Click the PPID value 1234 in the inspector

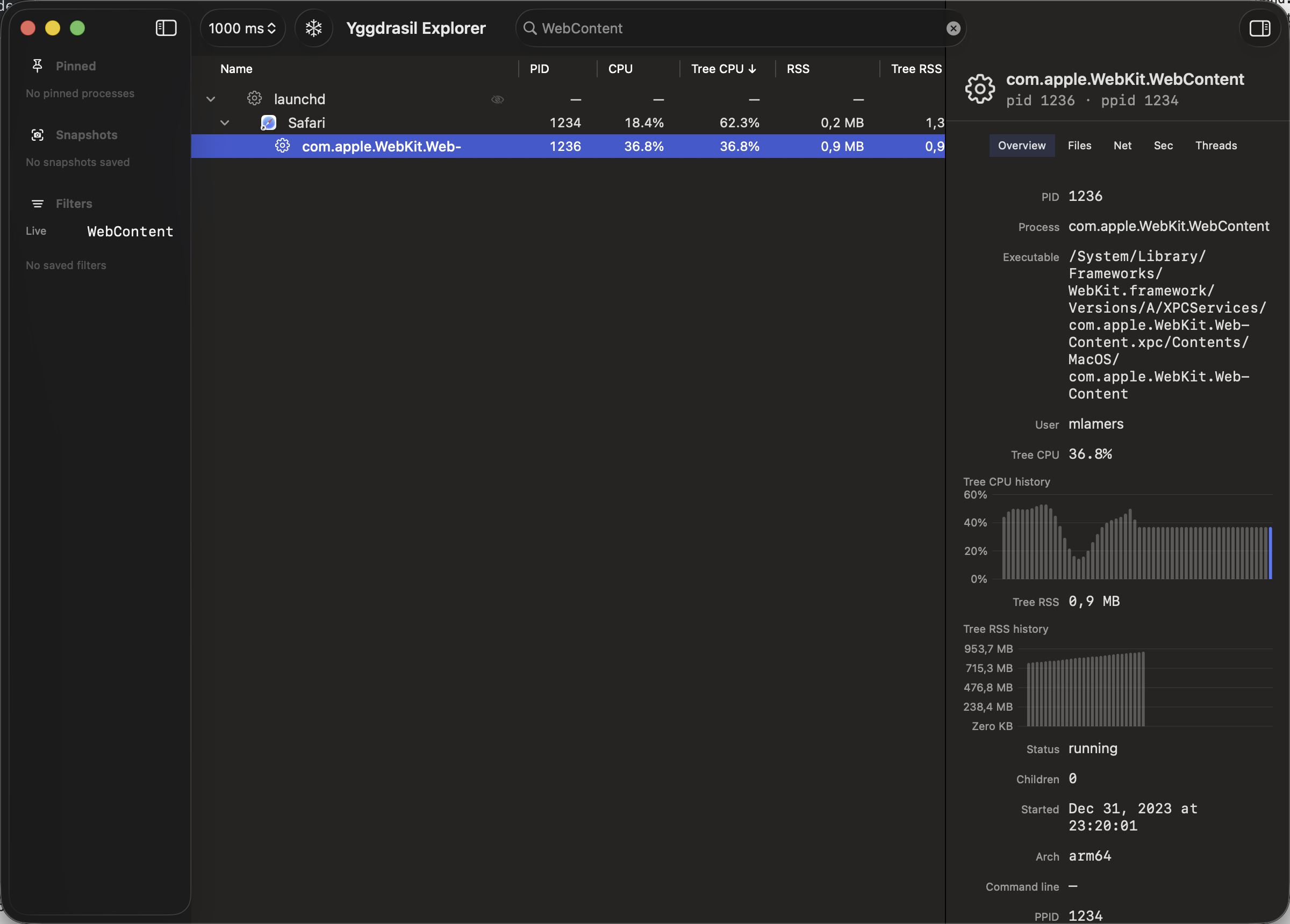pos(1085,916)
